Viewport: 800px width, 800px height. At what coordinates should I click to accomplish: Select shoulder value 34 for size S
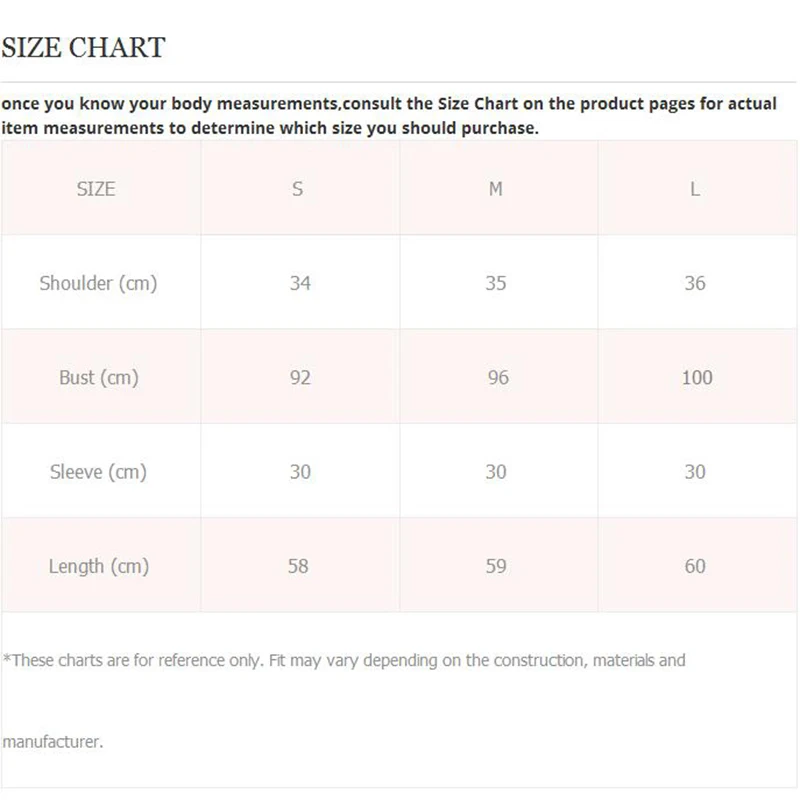coord(300,283)
